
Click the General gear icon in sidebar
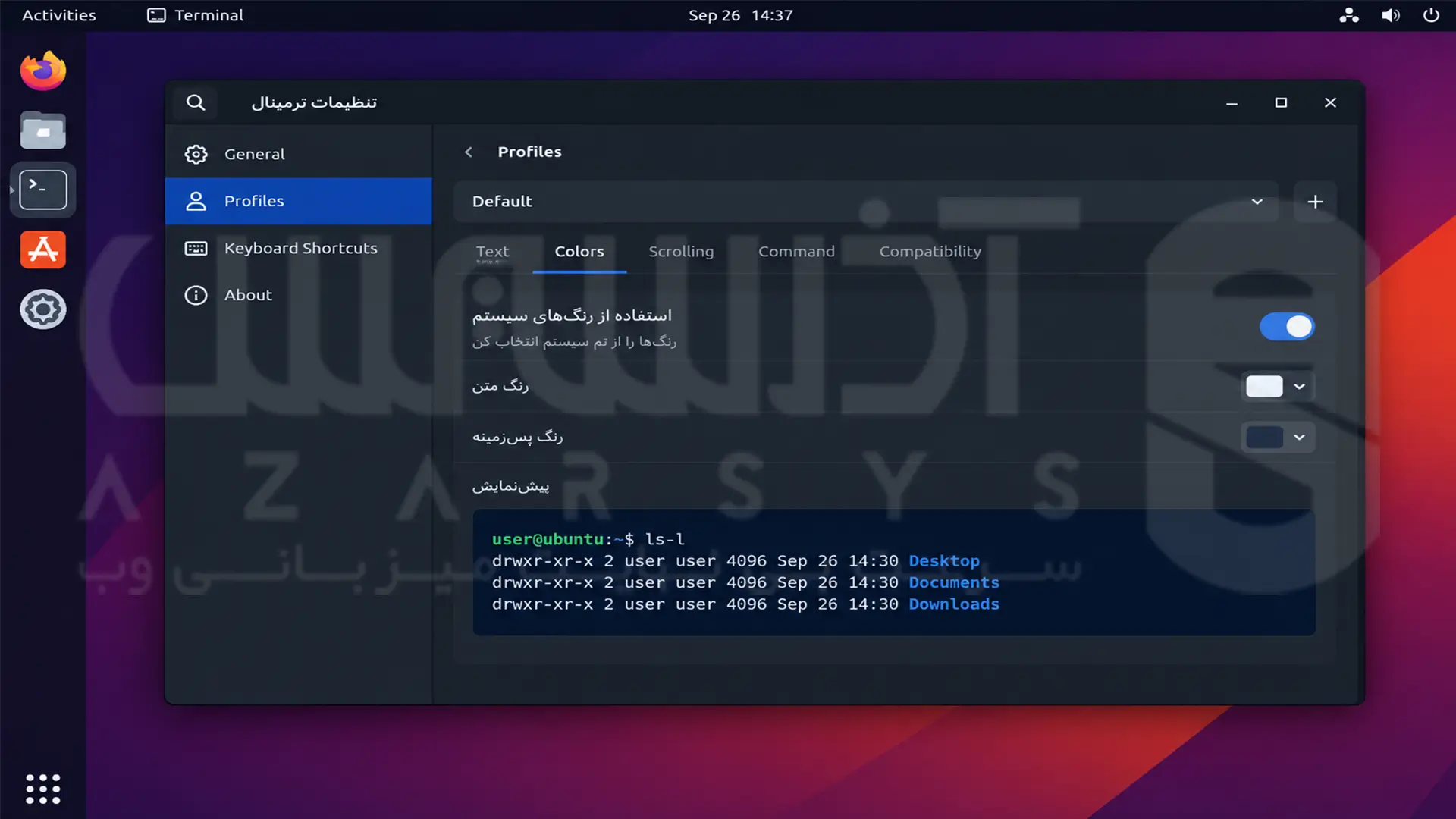[x=196, y=154]
